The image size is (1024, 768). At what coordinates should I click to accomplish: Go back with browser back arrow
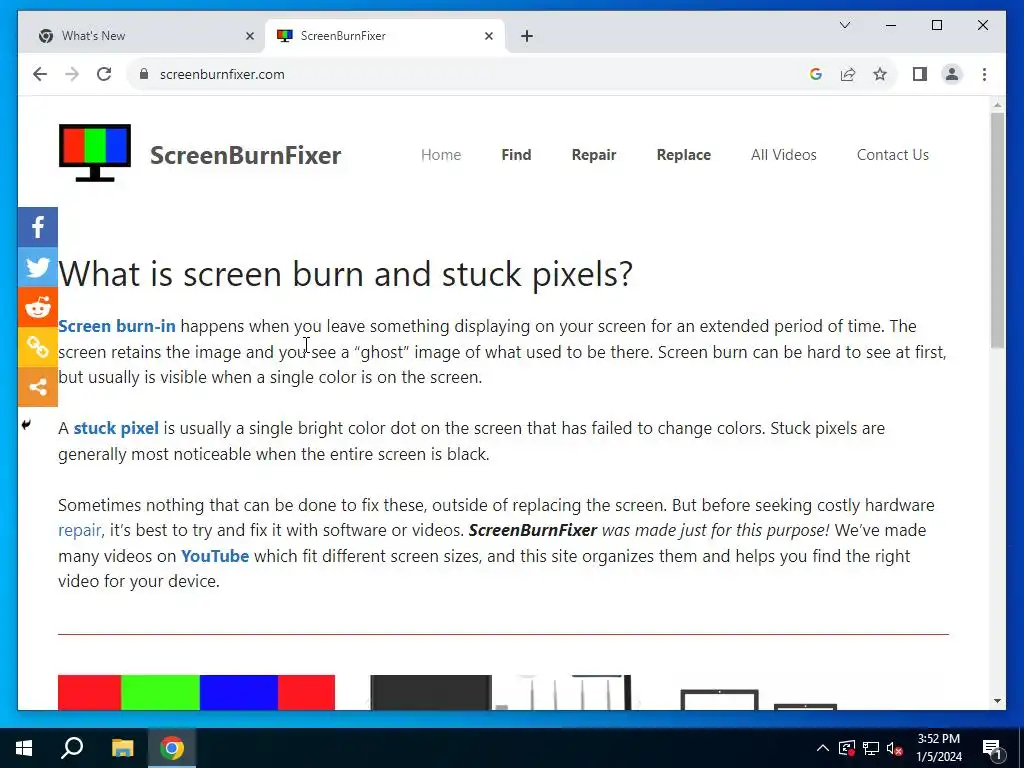[x=40, y=74]
